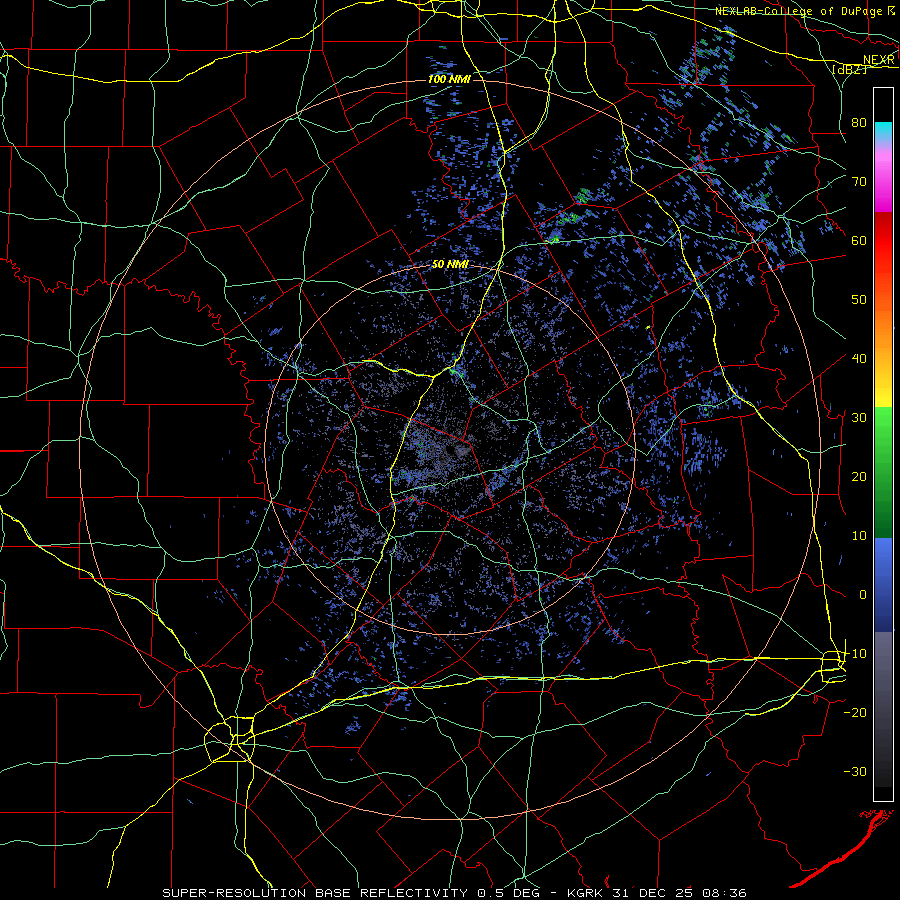Click the "100 NMI" range ring label
The image size is (900, 900).
(x=449, y=79)
